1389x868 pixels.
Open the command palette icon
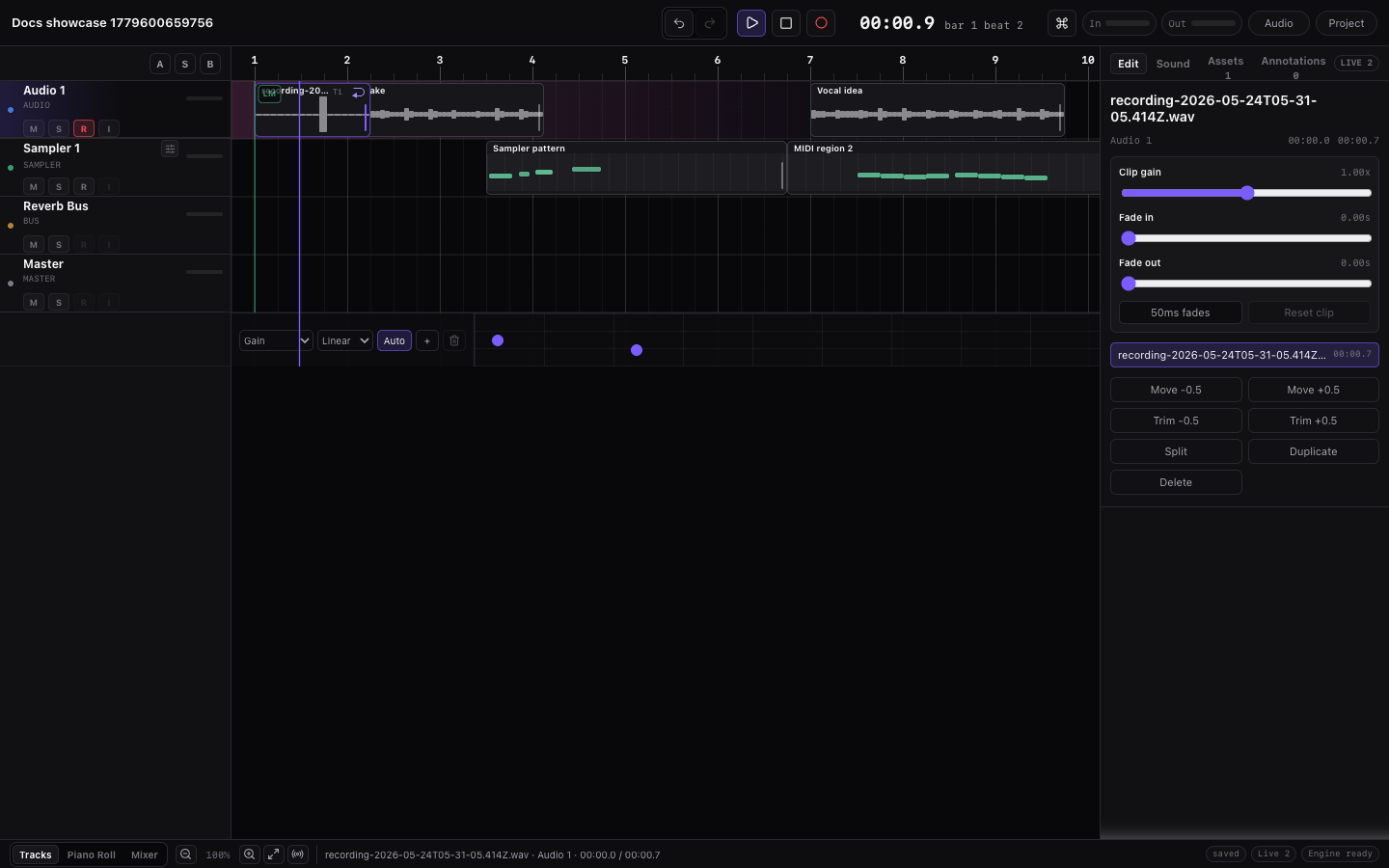click(x=1062, y=23)
